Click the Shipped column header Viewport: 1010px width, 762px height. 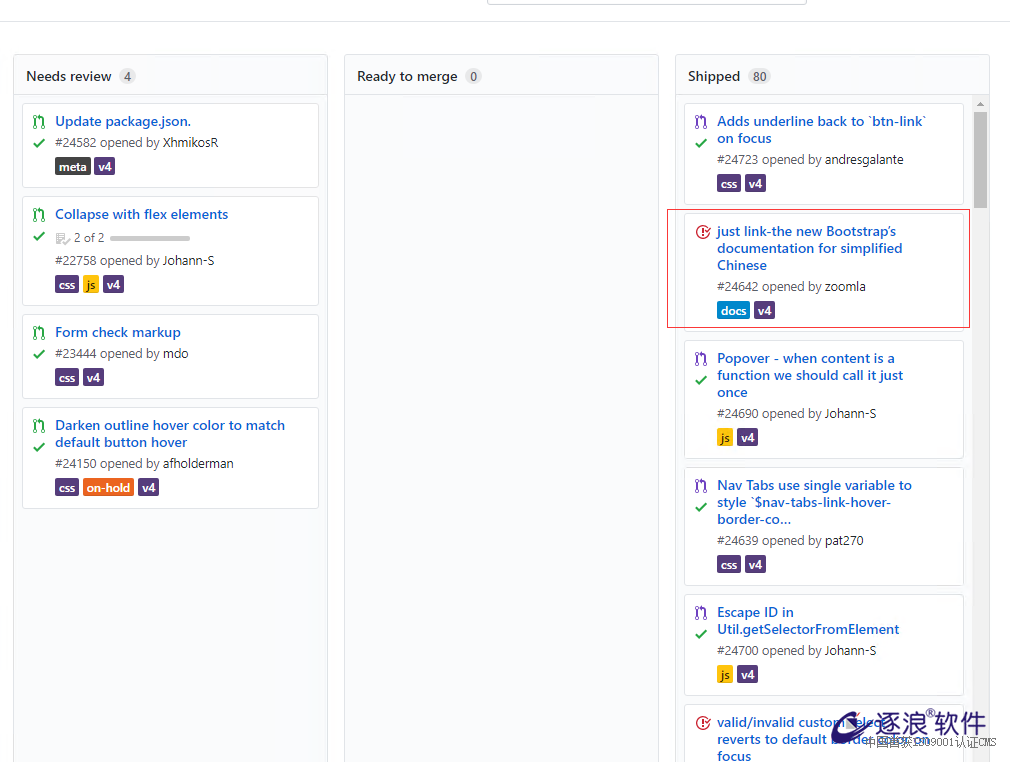pyautogui.click(x=714, y=76)
